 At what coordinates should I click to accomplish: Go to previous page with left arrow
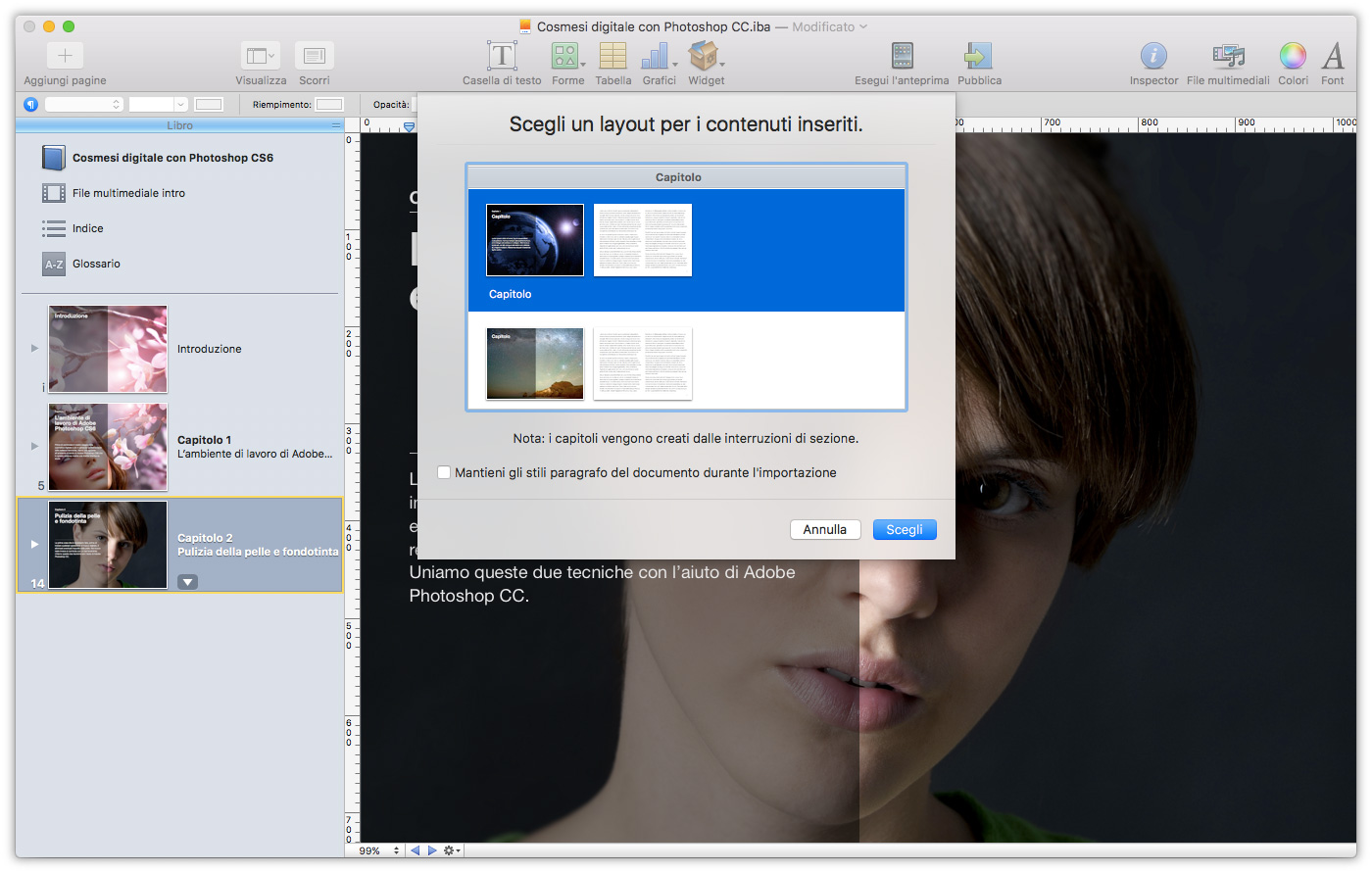(415, 850)
